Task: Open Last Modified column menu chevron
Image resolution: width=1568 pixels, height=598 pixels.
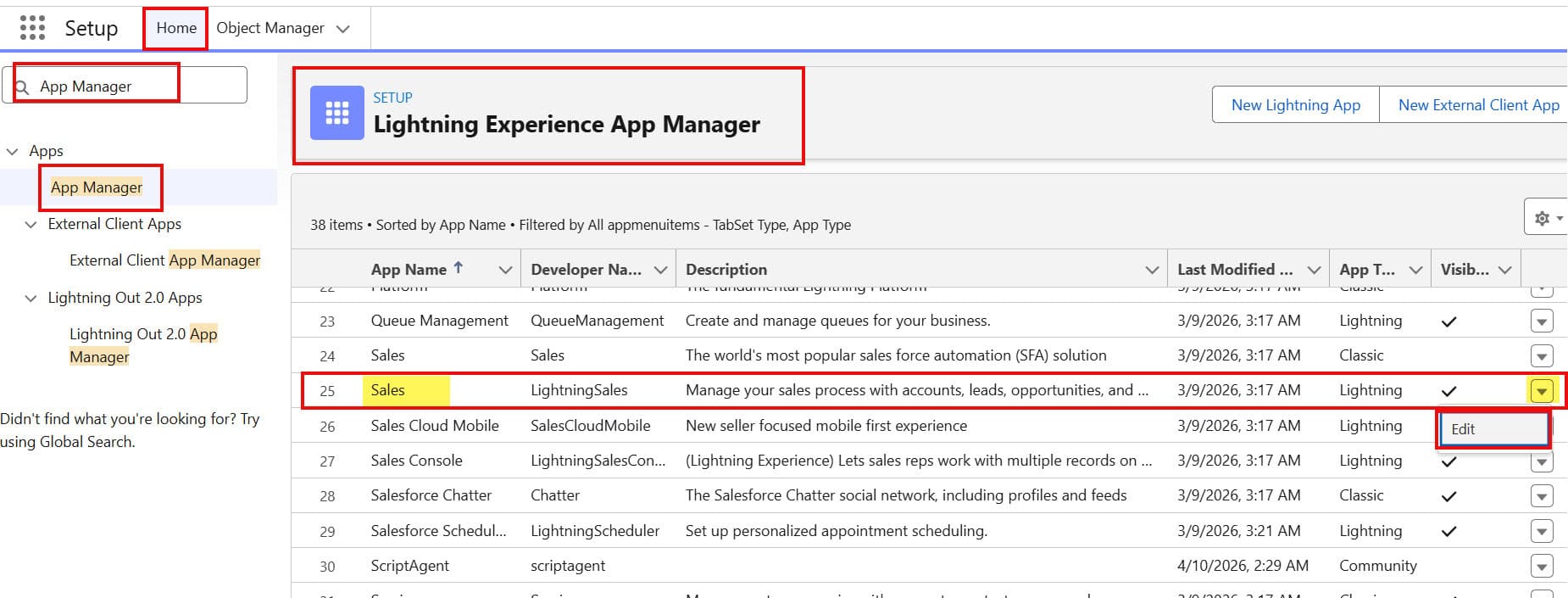Action: coord(1314,270)
